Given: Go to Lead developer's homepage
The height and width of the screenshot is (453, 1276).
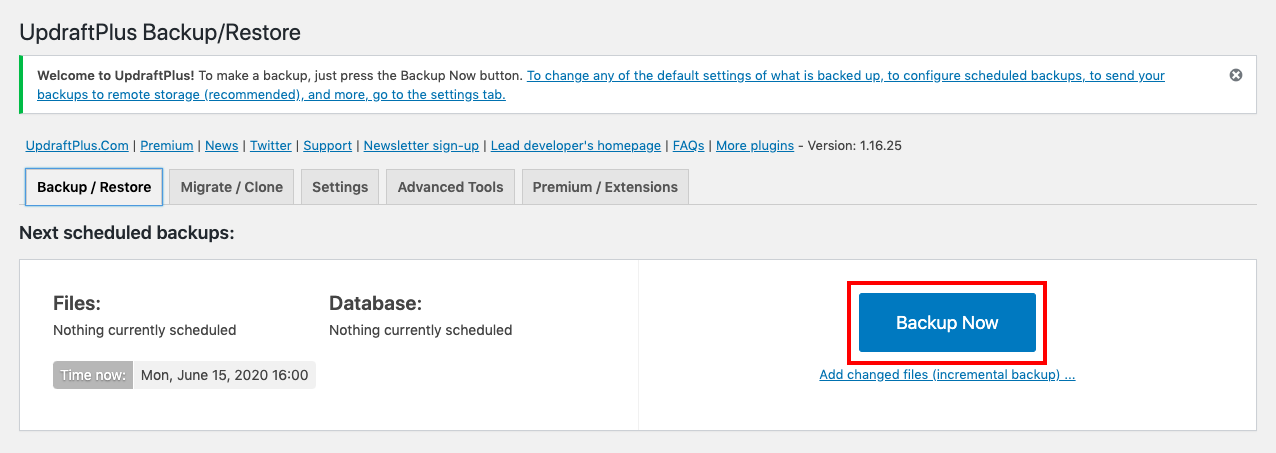Looking at the screenshot, I should click(575, 145).
